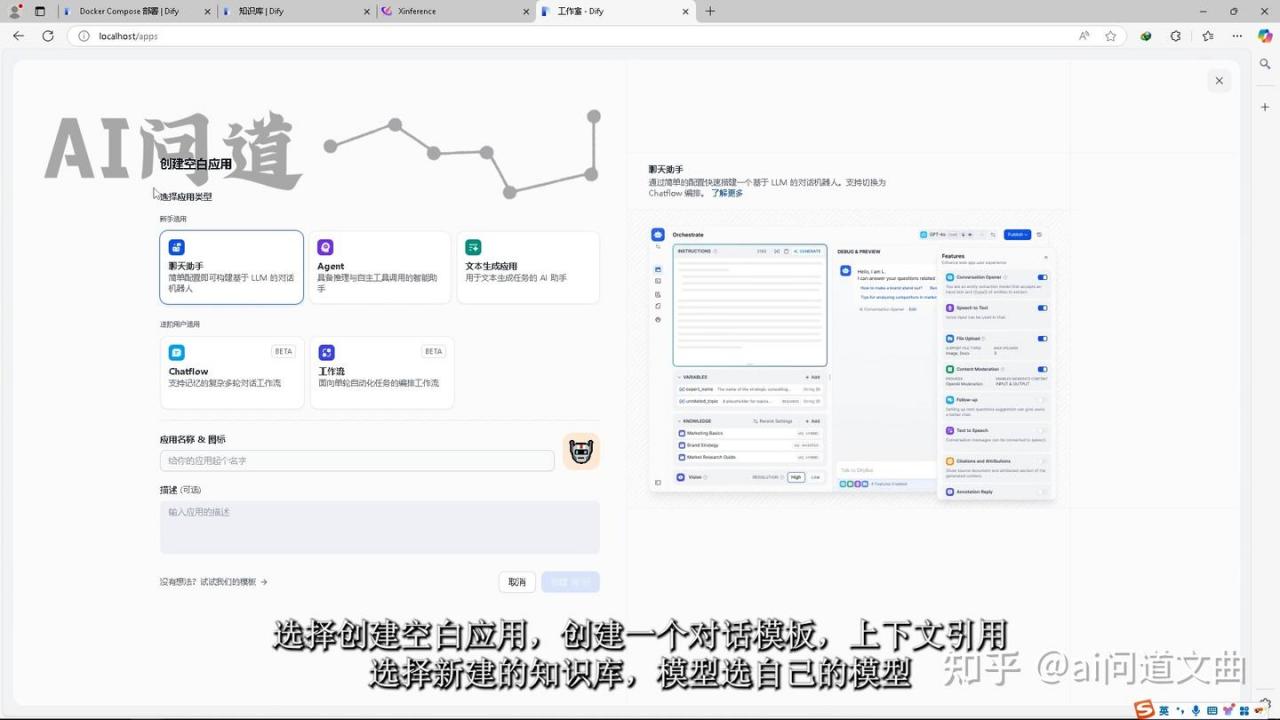Click the 进阶用户适用 section label
1280x720 pixels.
(x=180, y=324)
